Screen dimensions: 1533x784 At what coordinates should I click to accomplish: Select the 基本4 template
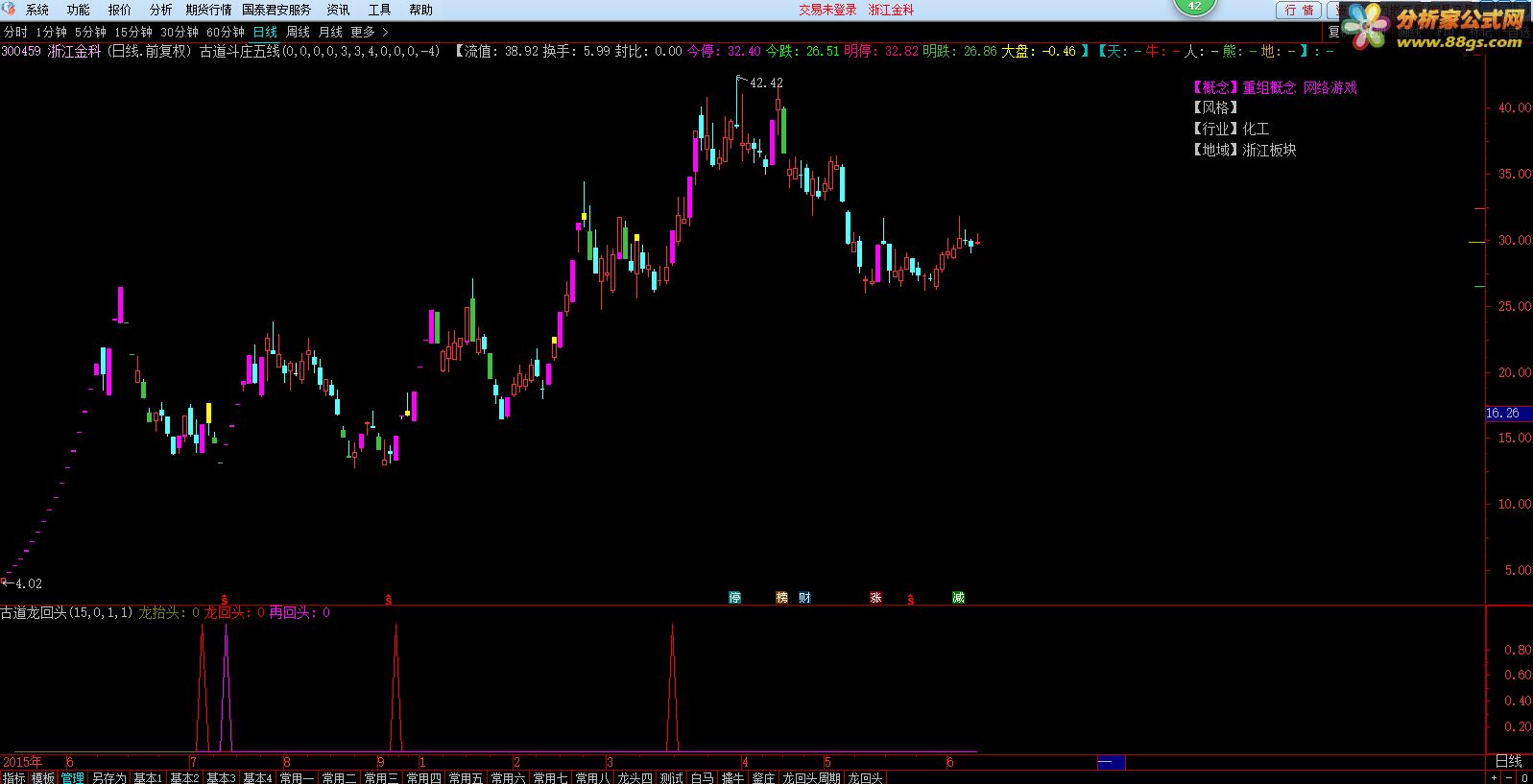tap(257, 777)
